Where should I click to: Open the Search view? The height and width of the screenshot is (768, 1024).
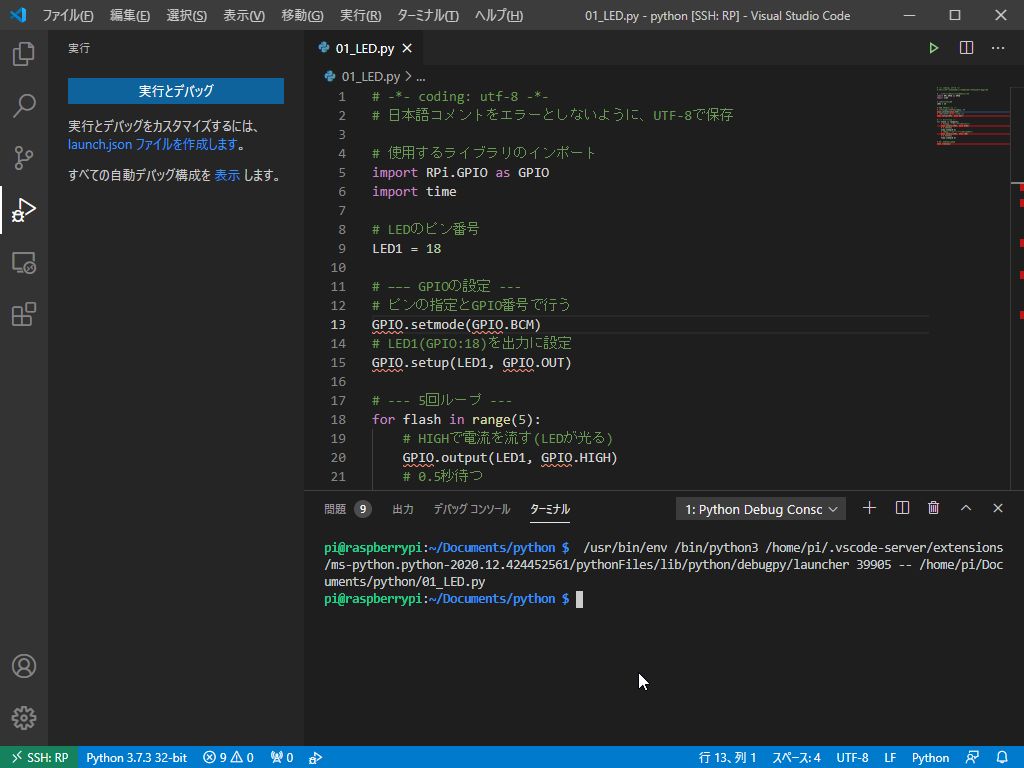[x=22, y=105]
